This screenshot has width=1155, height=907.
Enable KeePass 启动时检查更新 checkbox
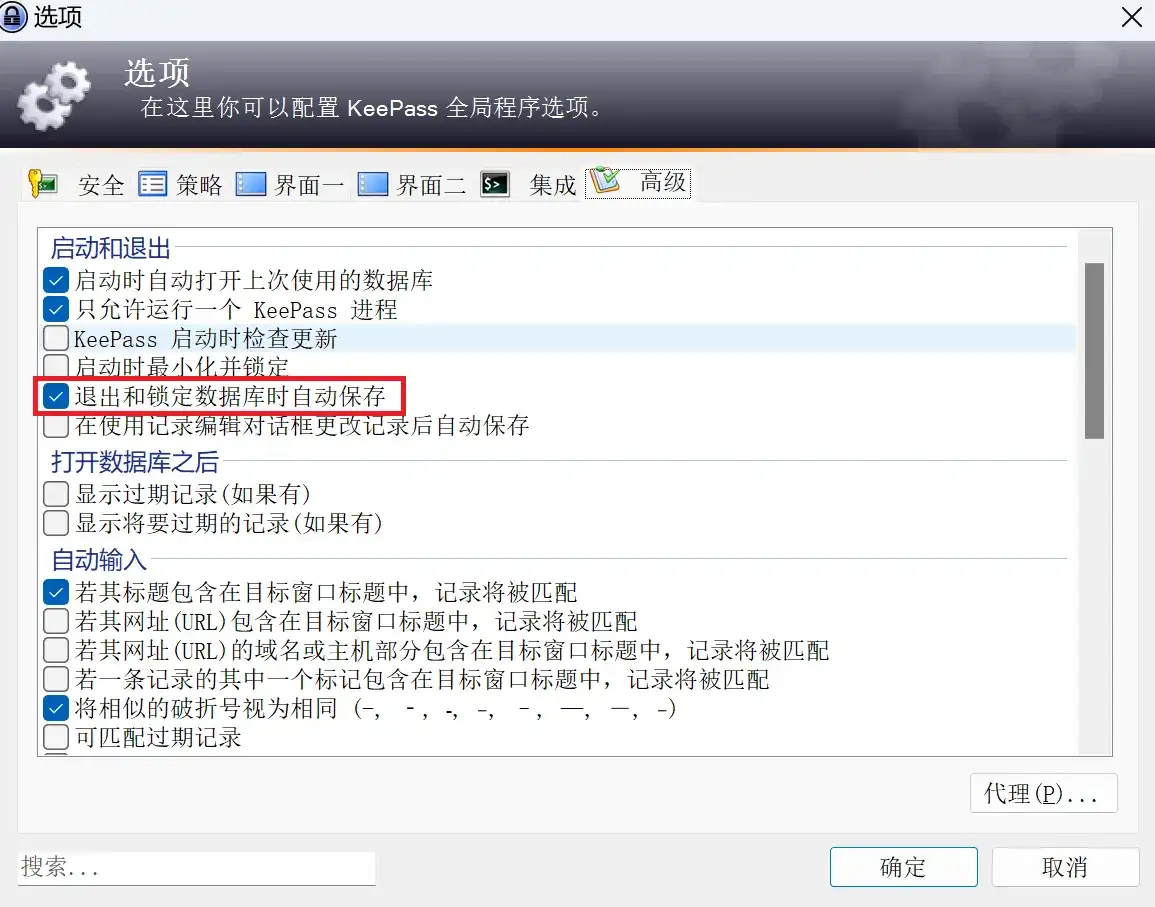(x=56, y=338)
